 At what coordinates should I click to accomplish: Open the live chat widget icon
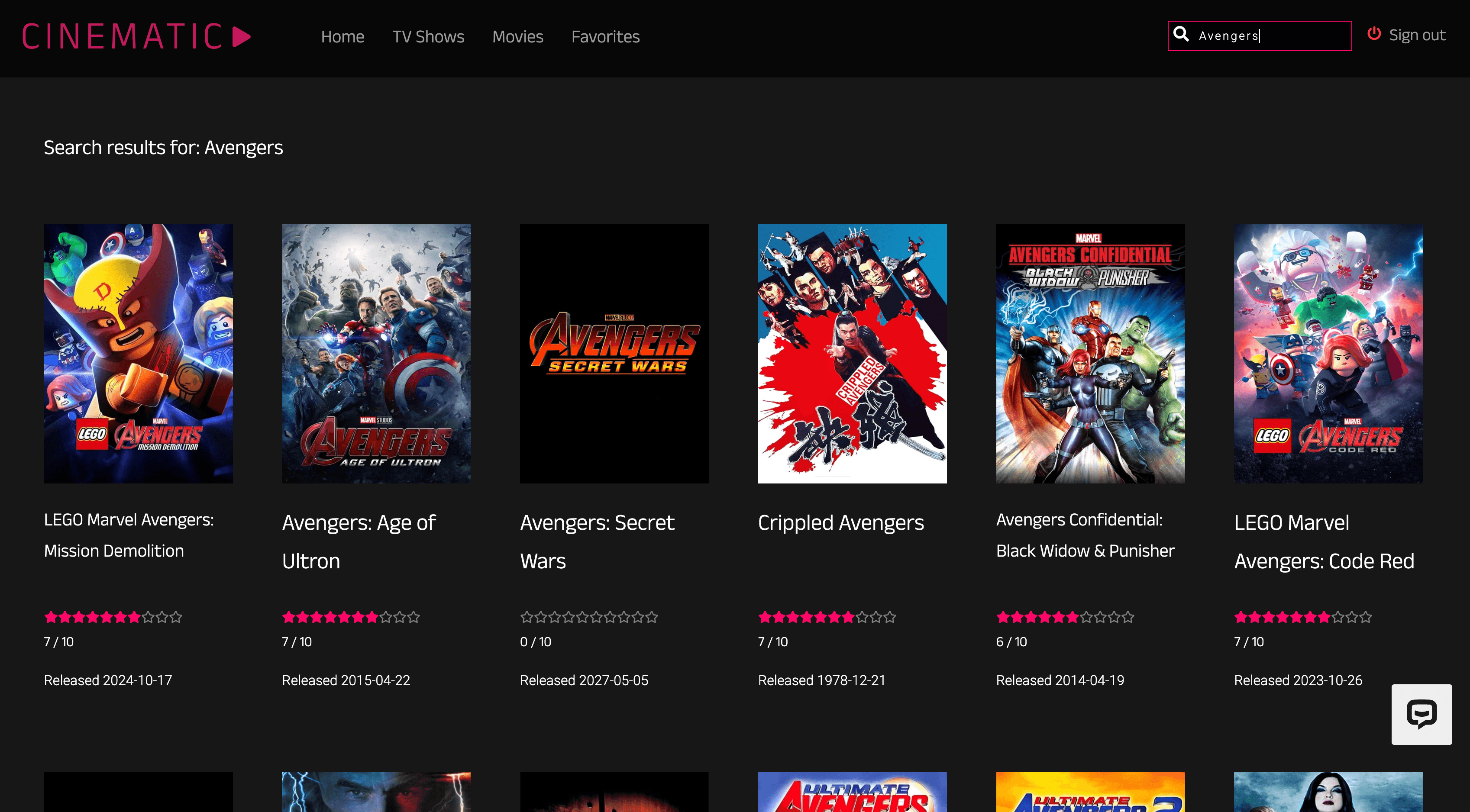(x=1422, y=714)
